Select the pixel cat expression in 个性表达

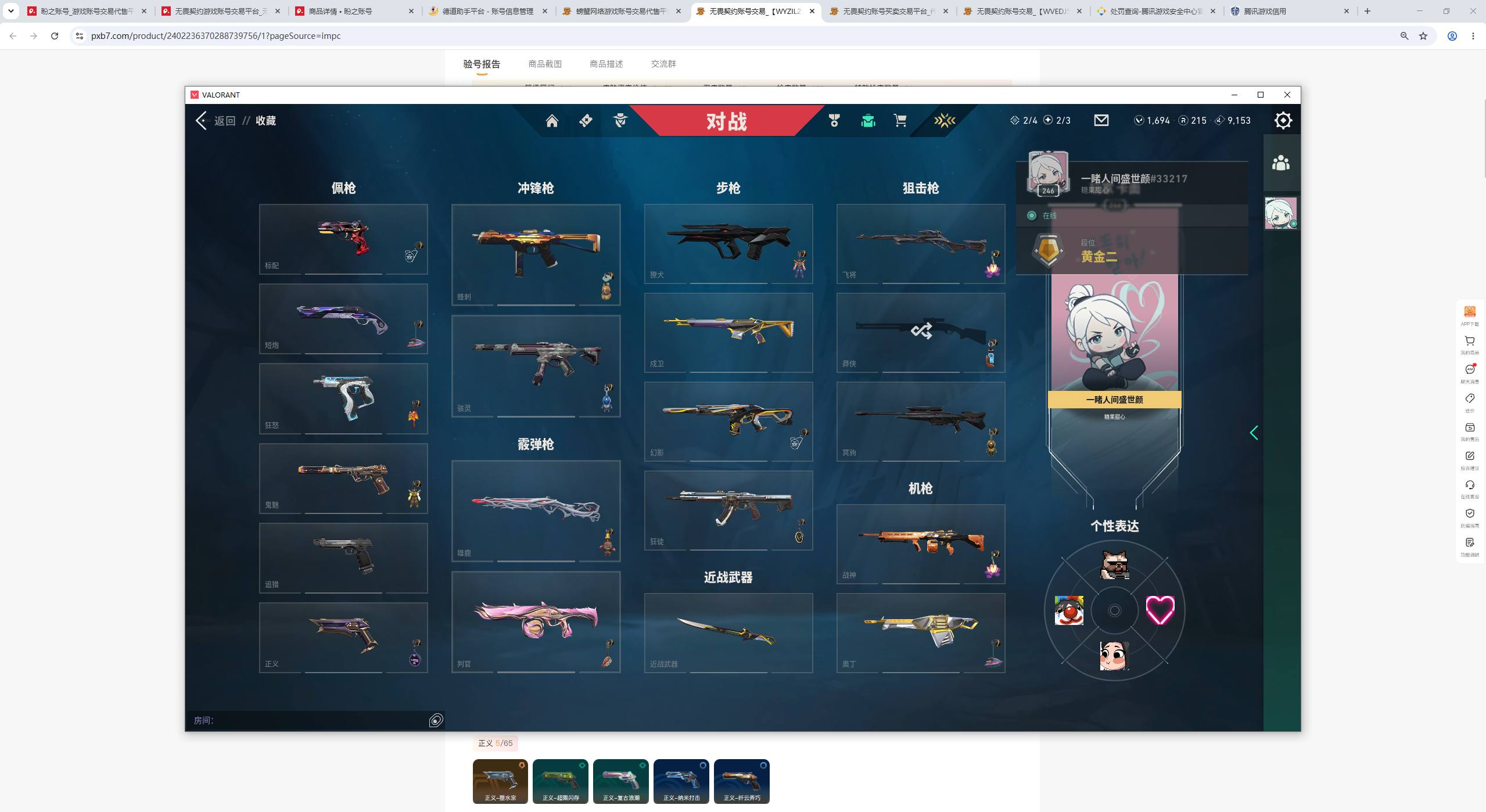(x=1115, y=565)
